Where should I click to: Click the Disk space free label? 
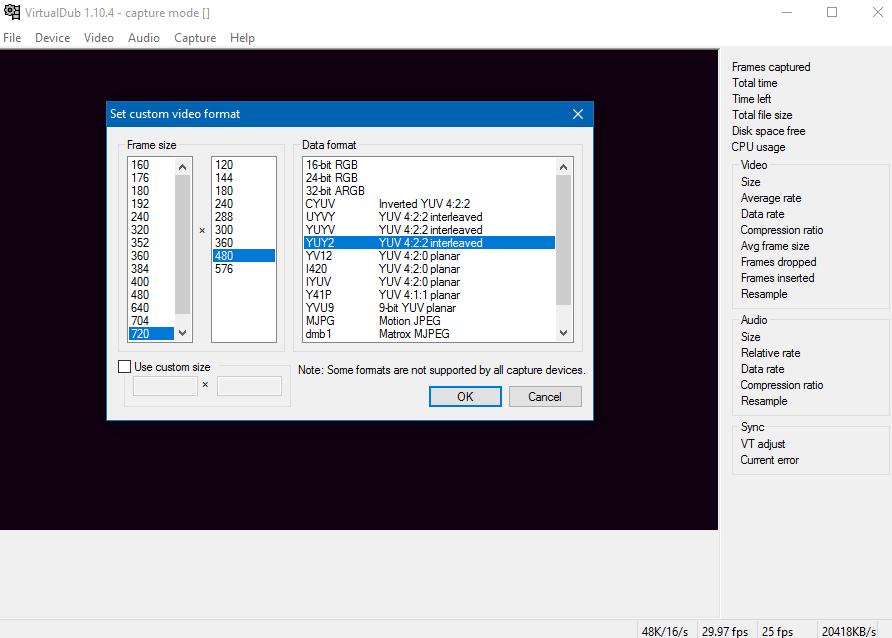point(769,131)
